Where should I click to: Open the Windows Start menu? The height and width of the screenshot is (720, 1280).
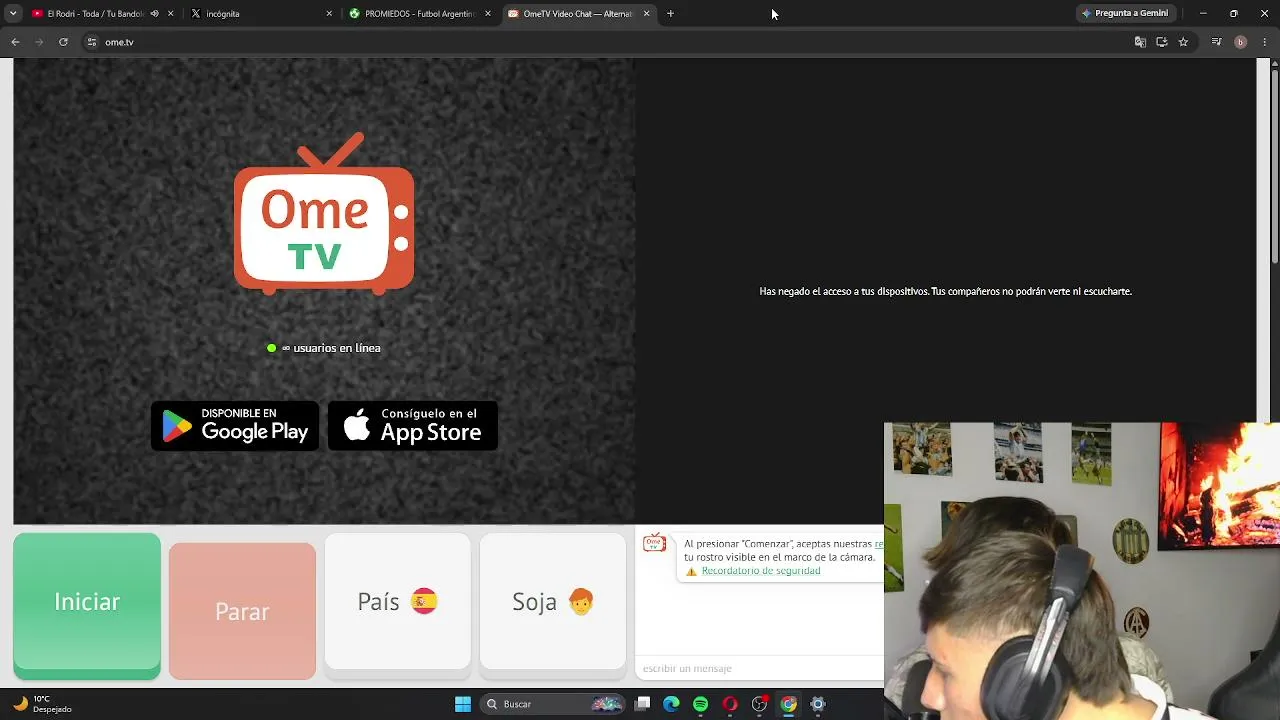463,704
